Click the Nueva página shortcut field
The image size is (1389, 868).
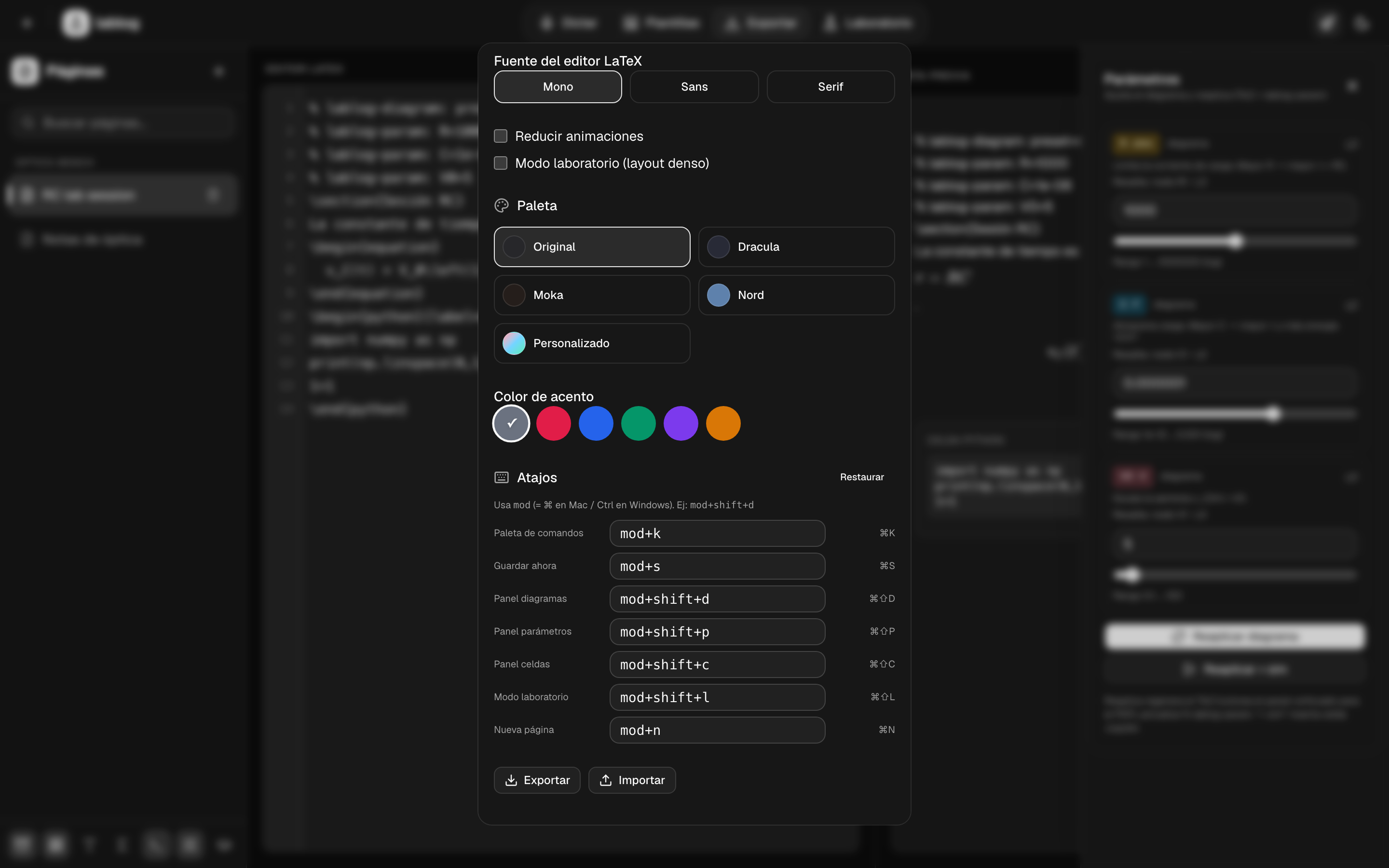(x=717, y=730)
